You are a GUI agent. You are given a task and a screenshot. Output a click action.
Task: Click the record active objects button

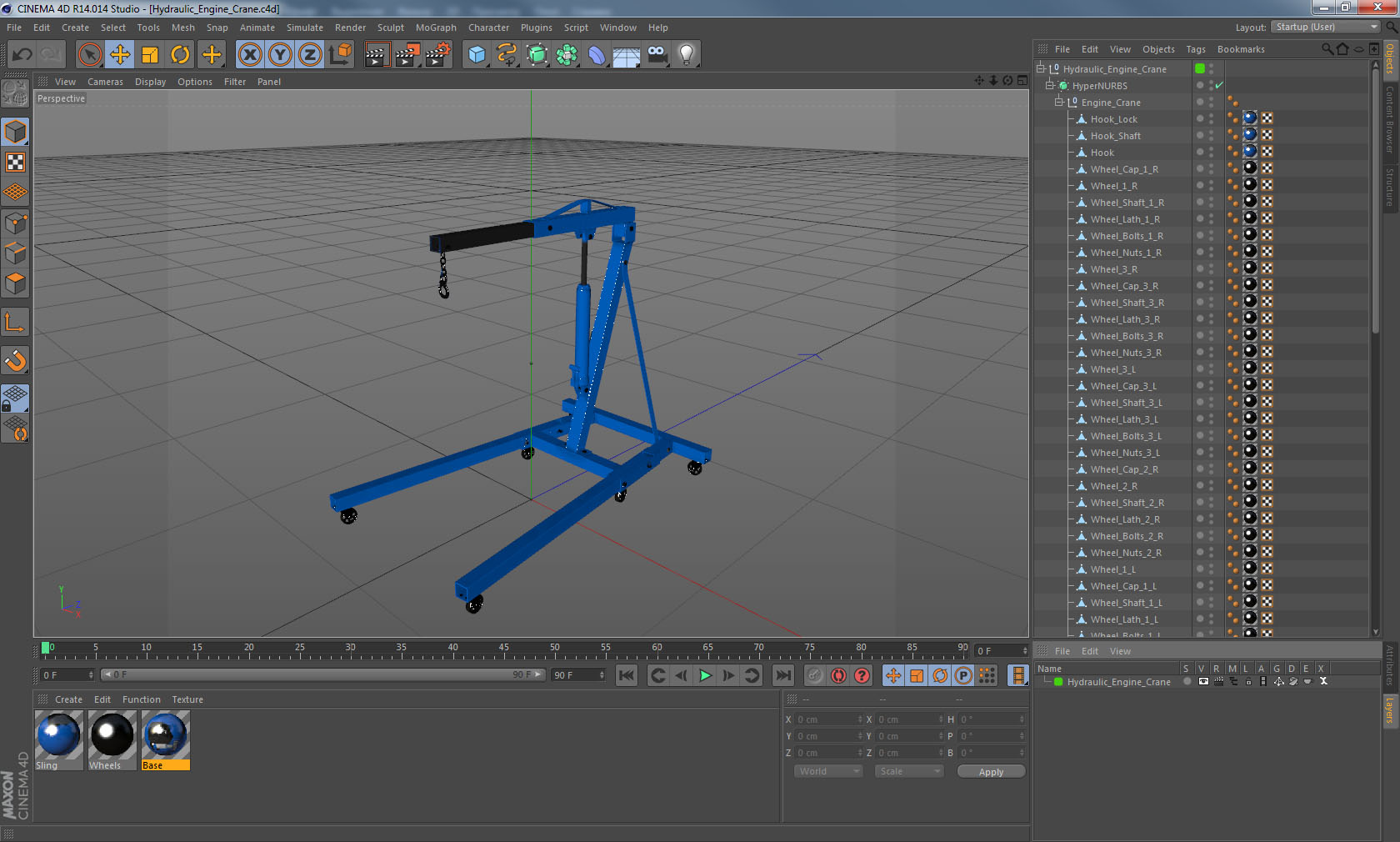pos(815,675)
